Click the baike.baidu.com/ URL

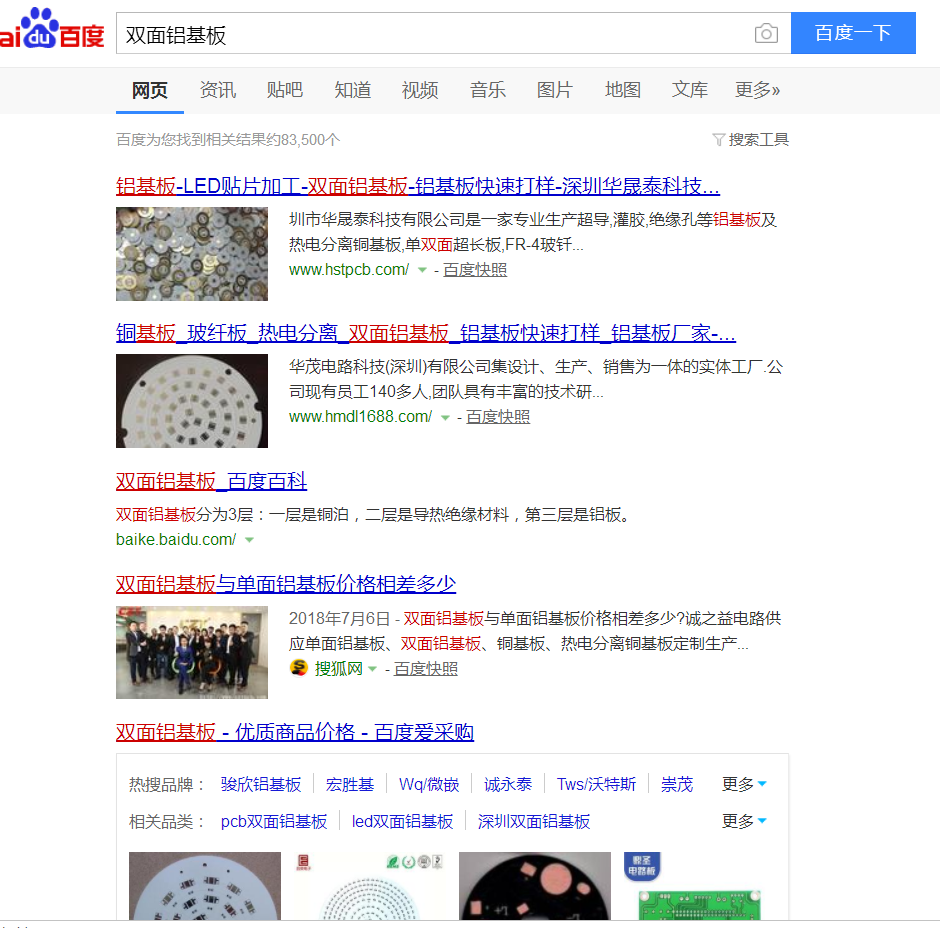(x=176, y=540)
